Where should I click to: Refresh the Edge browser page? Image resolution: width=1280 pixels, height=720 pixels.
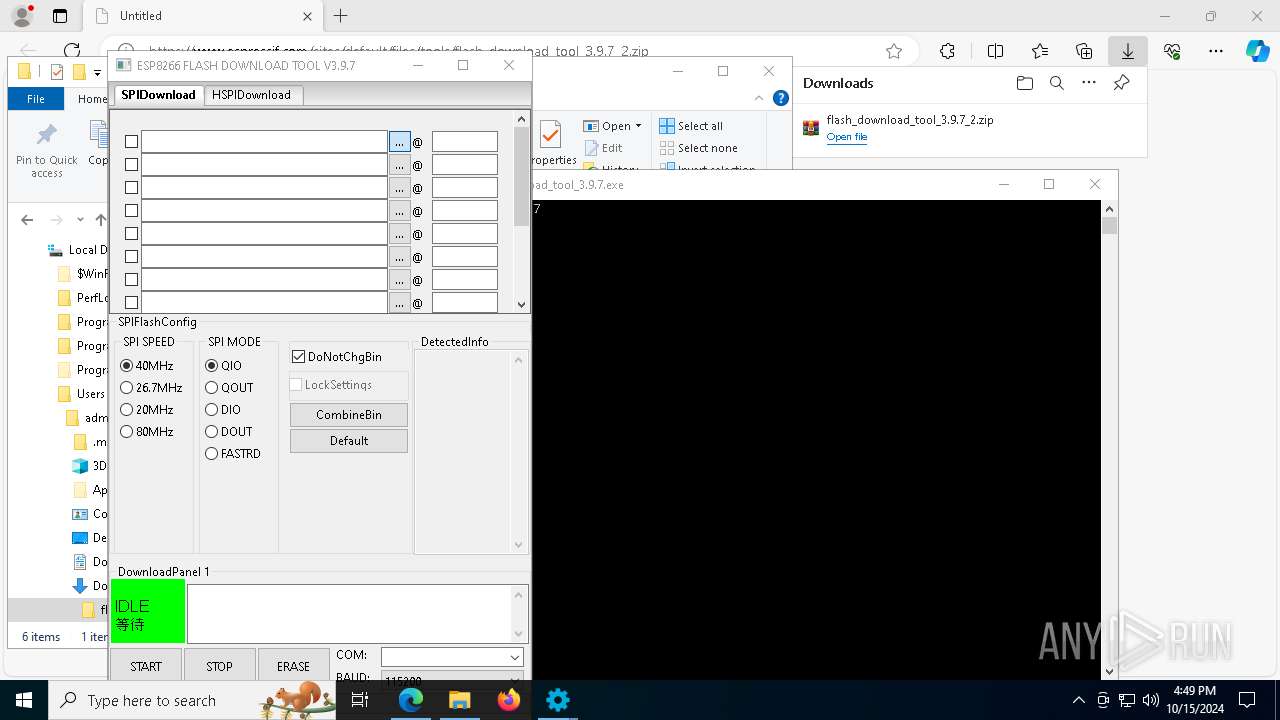(72, 51)
